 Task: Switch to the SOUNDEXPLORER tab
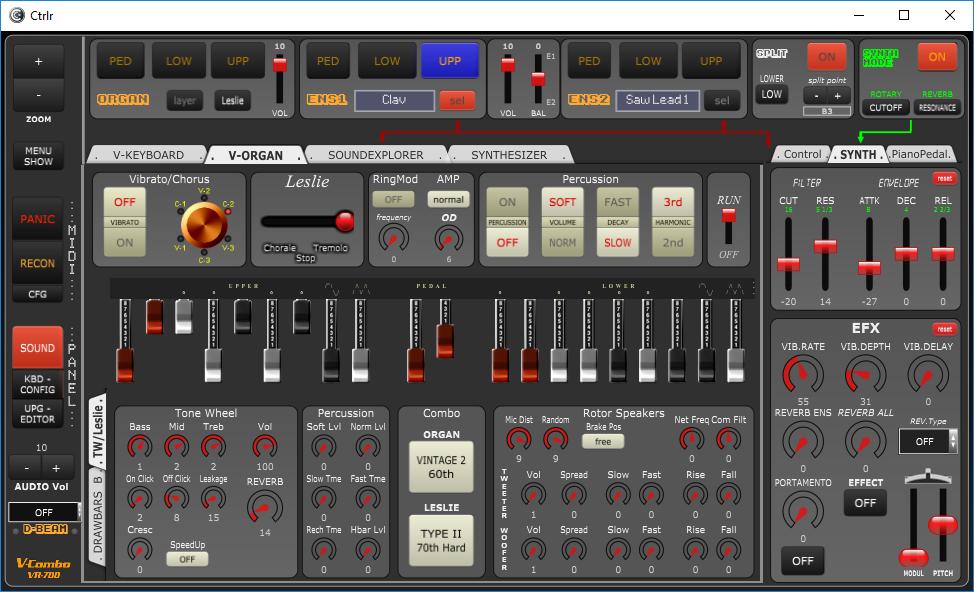[x=376, y=155]
